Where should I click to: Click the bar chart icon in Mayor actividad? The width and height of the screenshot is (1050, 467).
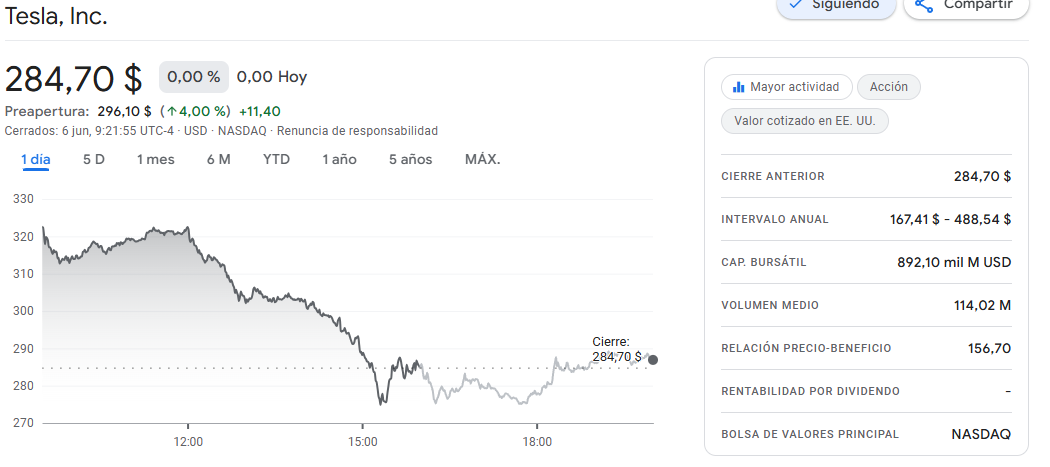coord(739,87)
